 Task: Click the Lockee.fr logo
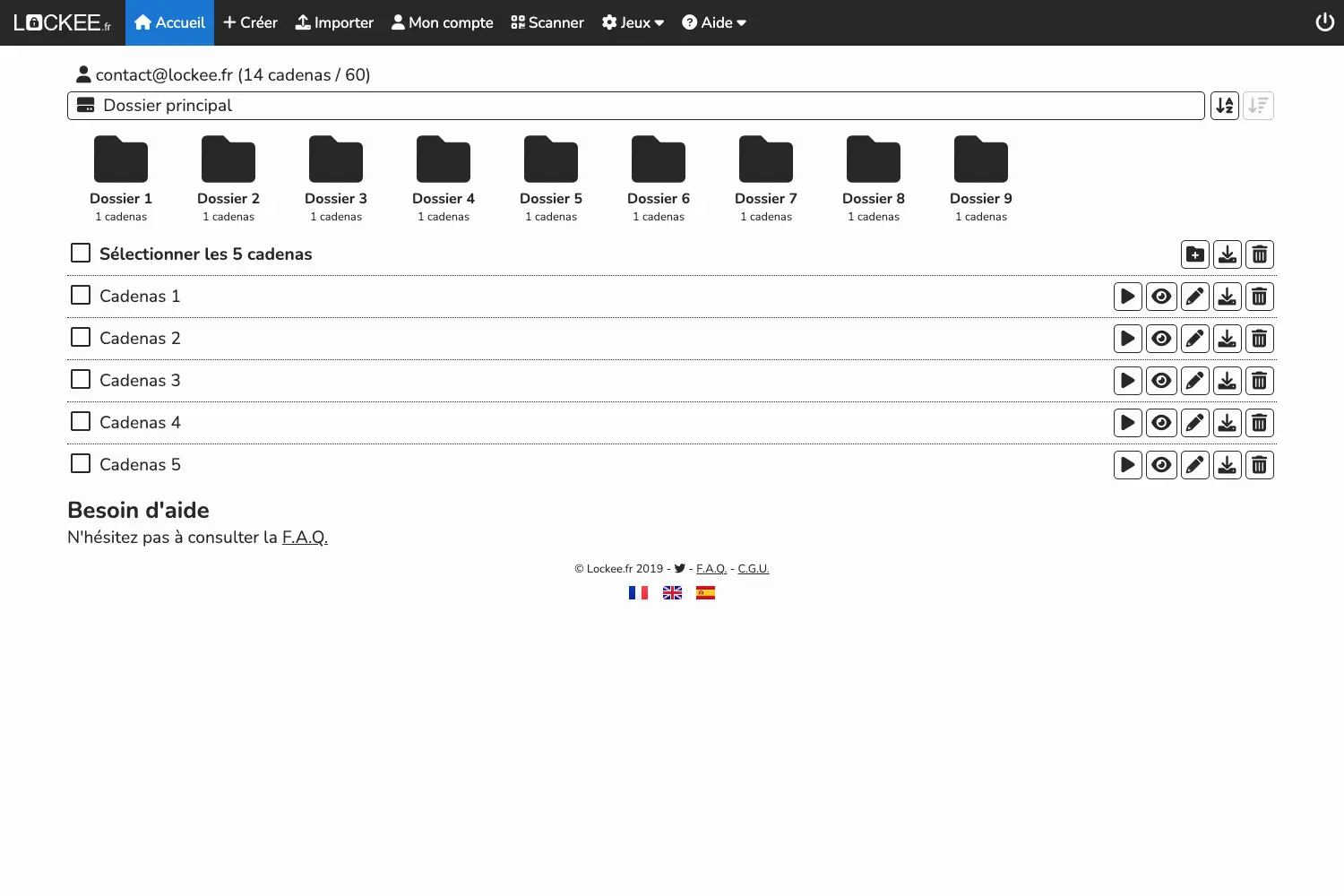point(63,22)
